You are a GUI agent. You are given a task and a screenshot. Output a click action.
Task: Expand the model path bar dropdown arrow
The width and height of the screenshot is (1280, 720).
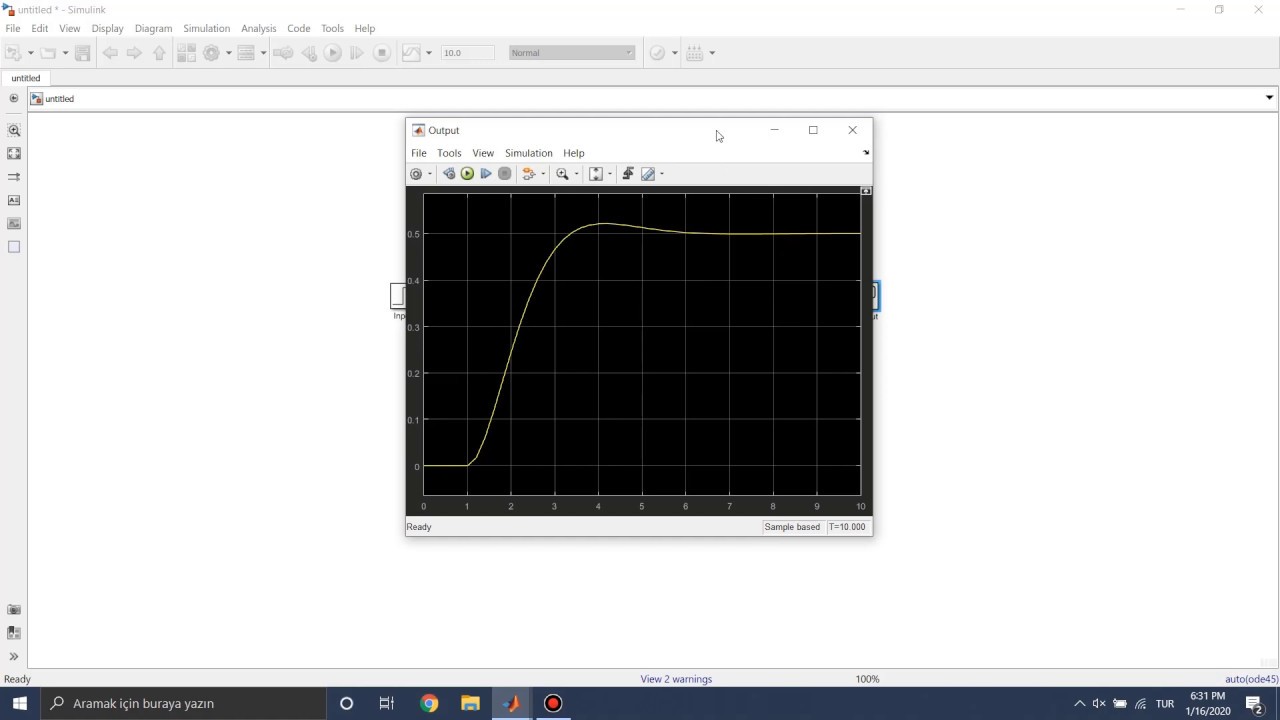pos(1269,98)
